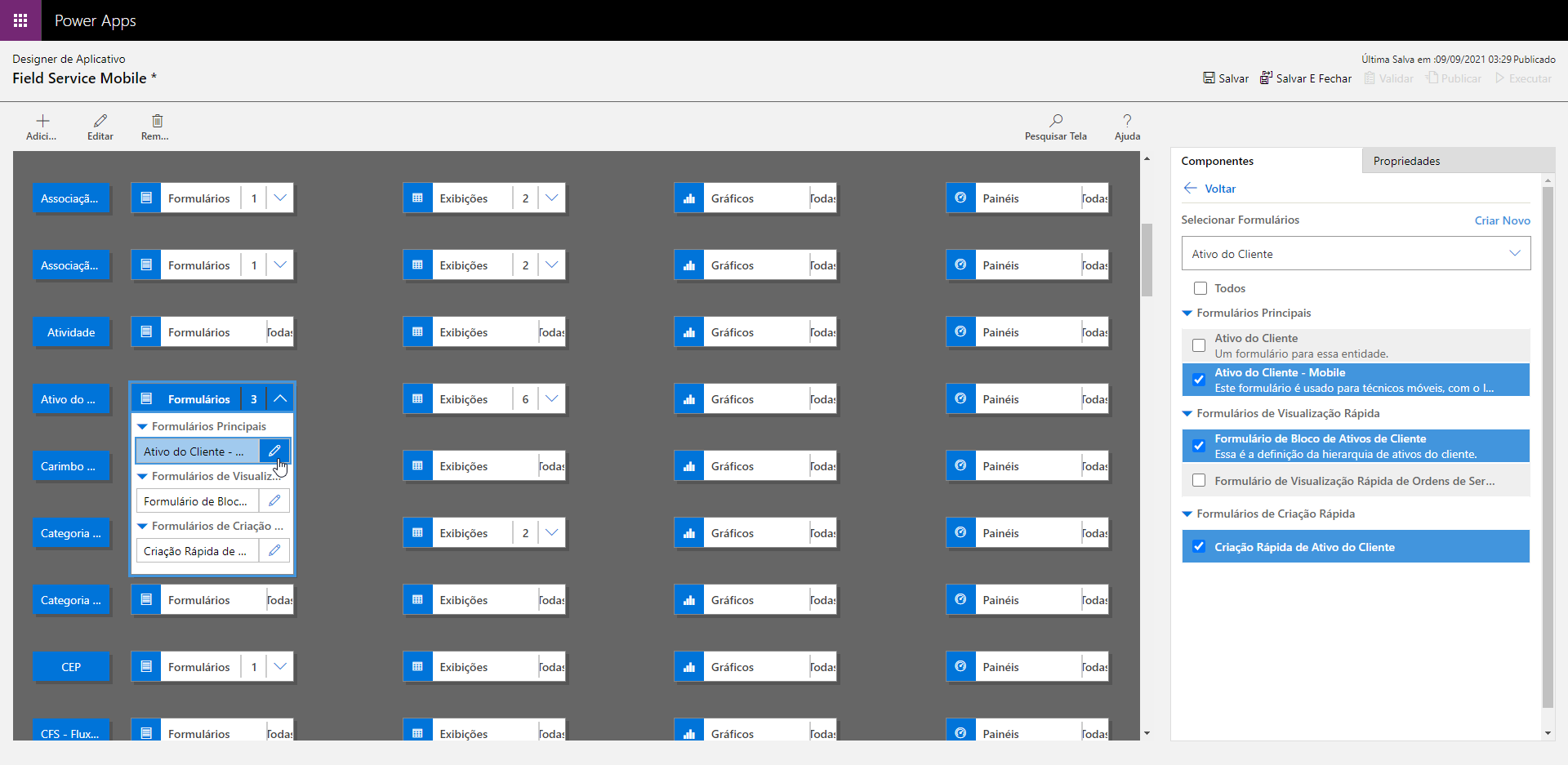Click the Adicionar plus icon

click(42, 121)
